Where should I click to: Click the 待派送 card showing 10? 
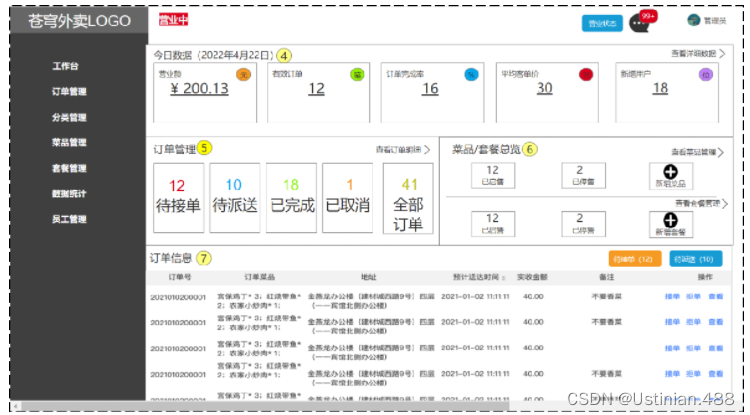(x=235, y=198)
